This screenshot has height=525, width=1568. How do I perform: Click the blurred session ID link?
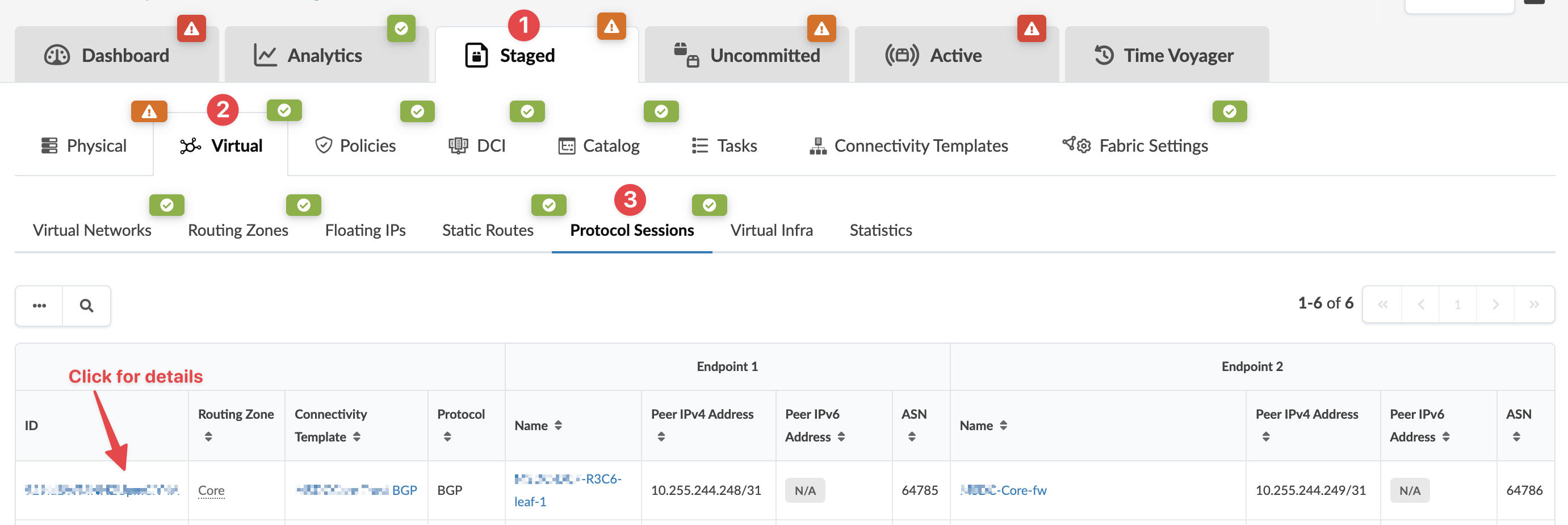[102, 490]
